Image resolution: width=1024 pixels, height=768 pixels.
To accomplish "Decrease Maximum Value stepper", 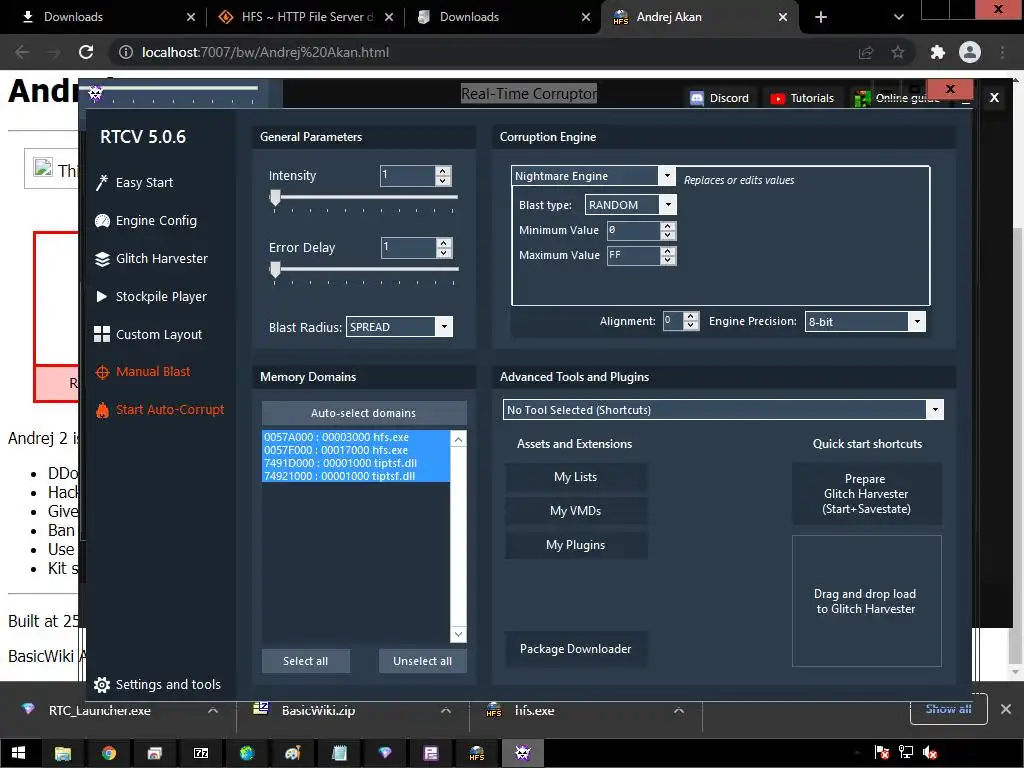I will (x=667, y=260).
